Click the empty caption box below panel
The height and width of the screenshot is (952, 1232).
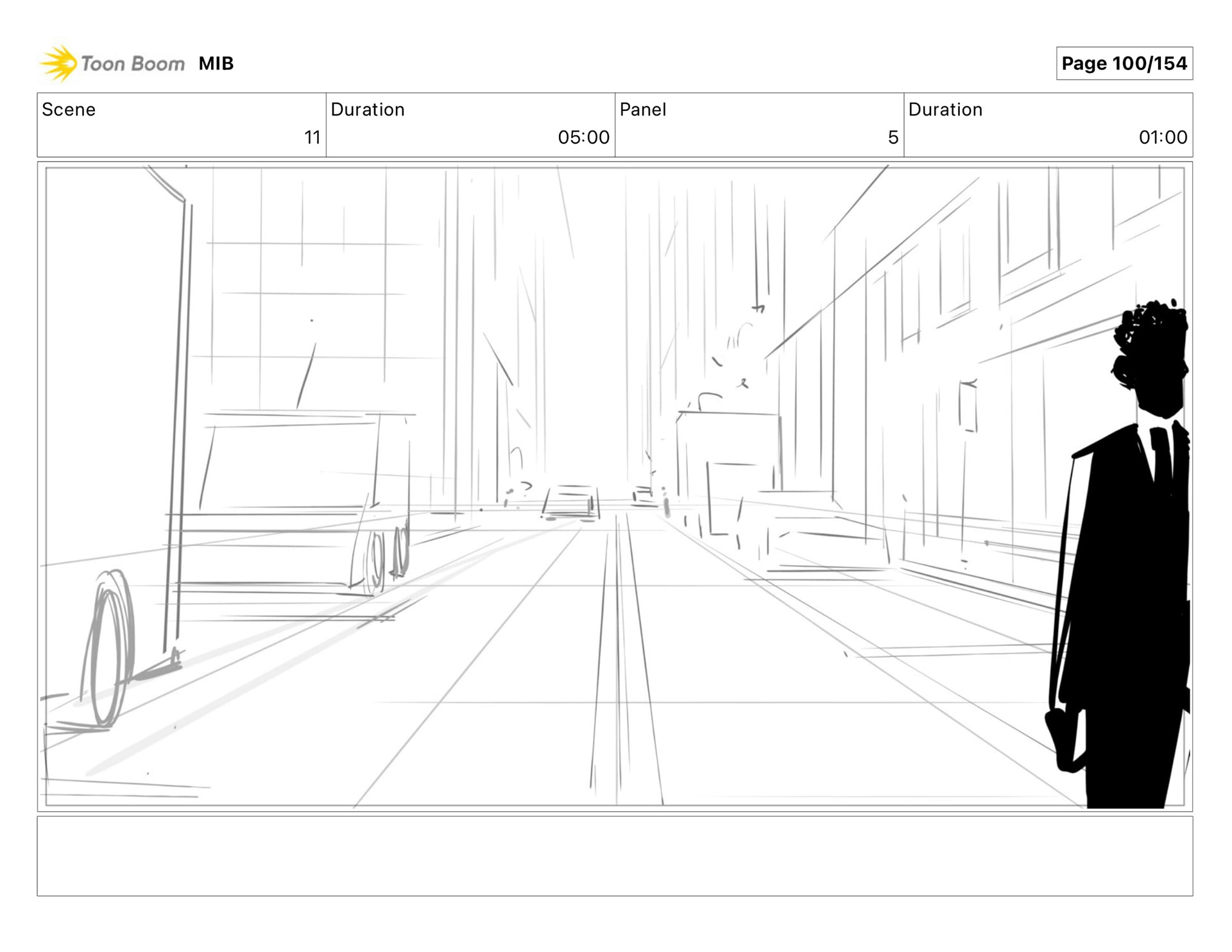615,856
